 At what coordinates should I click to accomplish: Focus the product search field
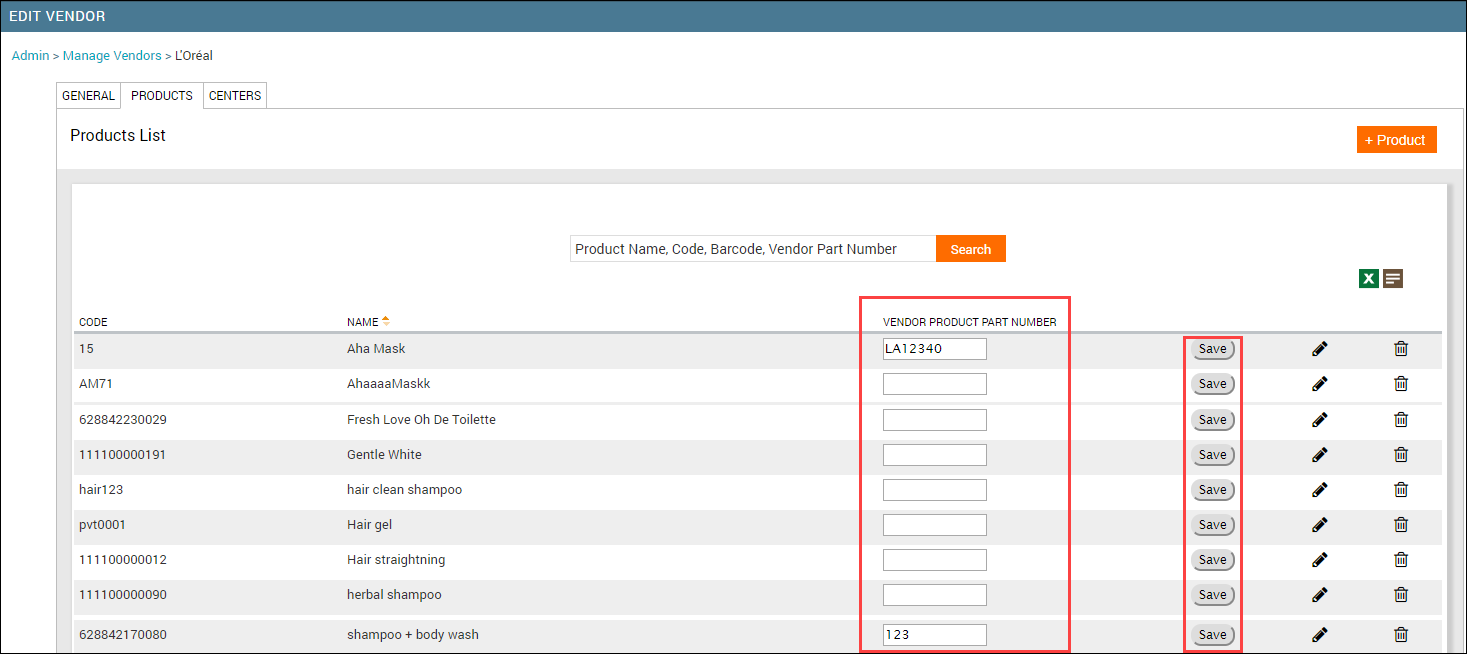click(753, 249)
